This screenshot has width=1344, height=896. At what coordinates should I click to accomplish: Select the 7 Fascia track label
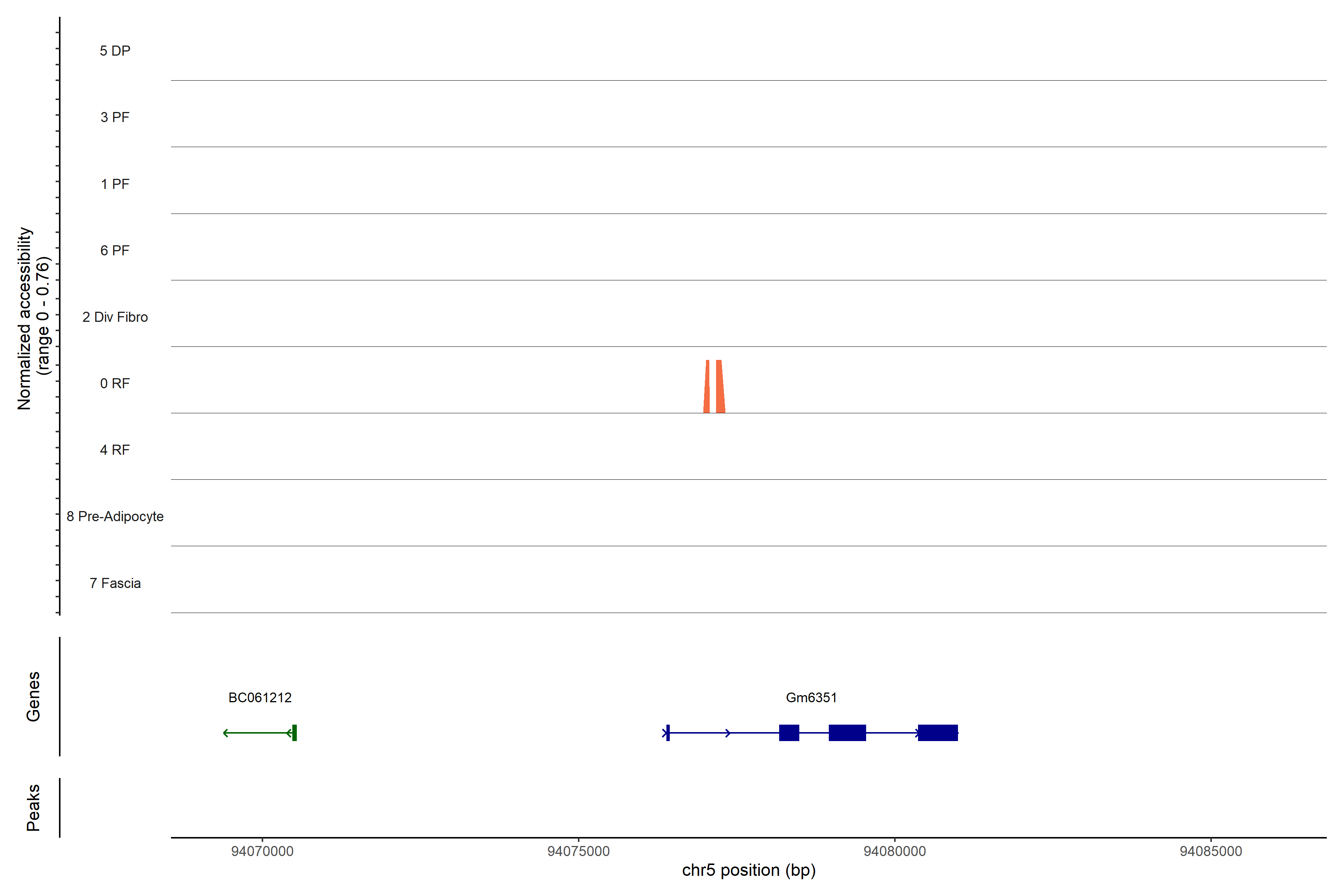pos(115,583)
